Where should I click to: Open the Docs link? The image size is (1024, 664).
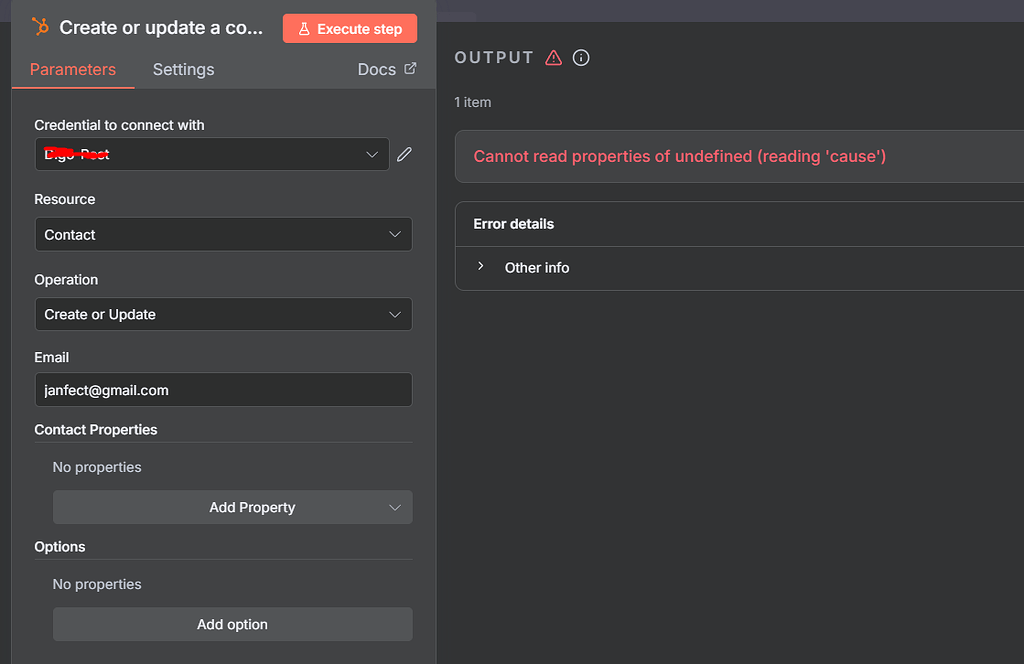point(378,68)
